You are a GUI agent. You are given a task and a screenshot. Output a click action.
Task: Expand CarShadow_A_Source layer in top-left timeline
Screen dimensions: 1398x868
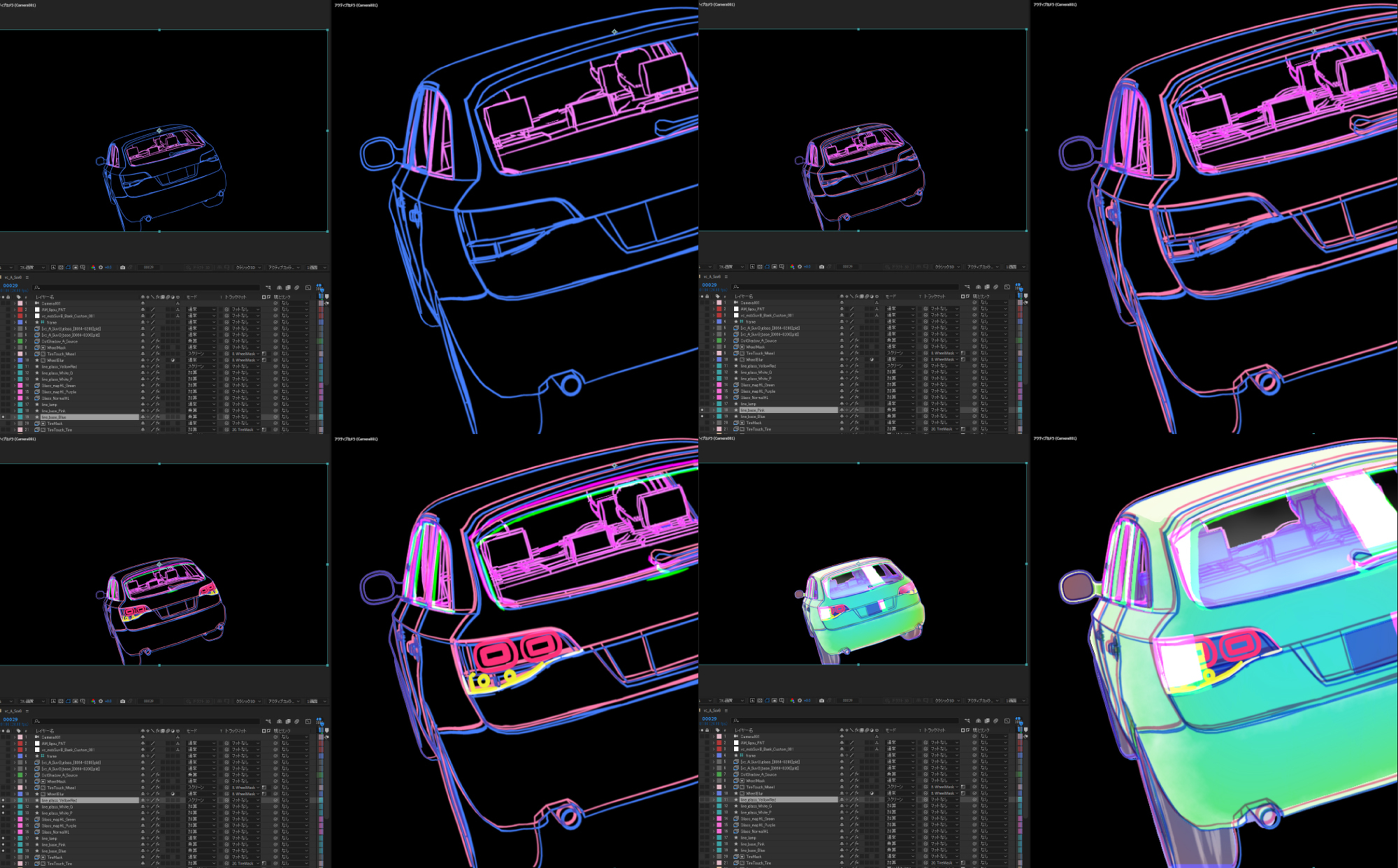coord(15,341)
